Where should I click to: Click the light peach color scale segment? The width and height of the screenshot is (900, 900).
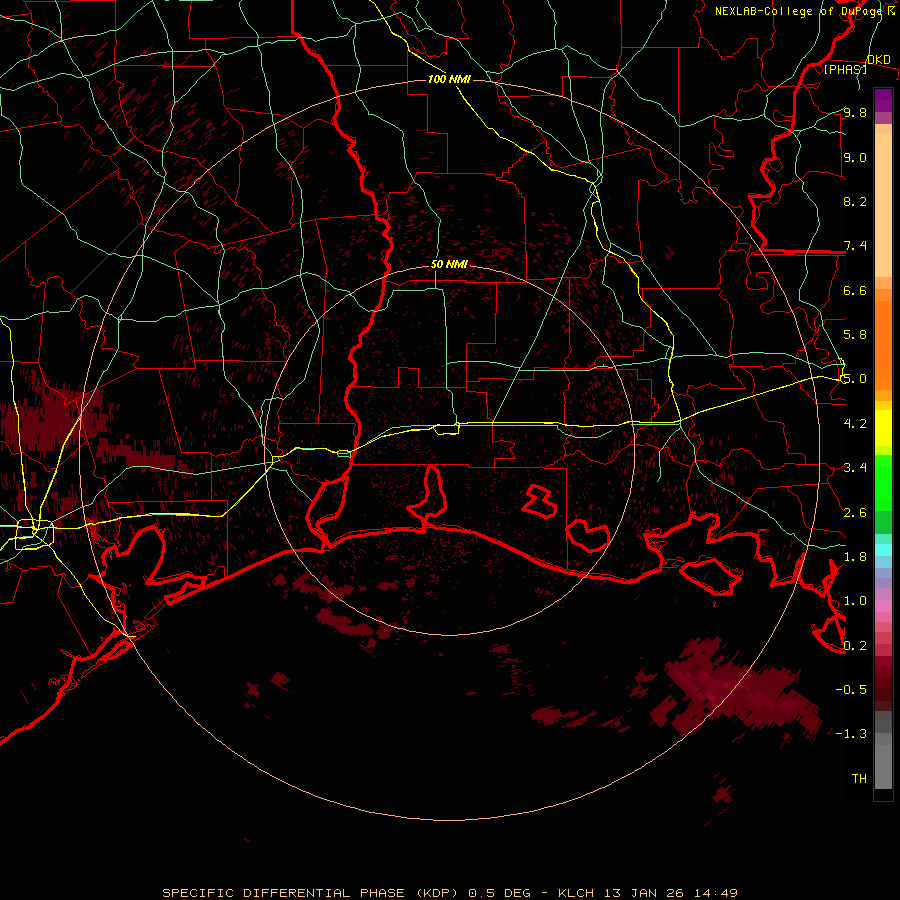883,205
